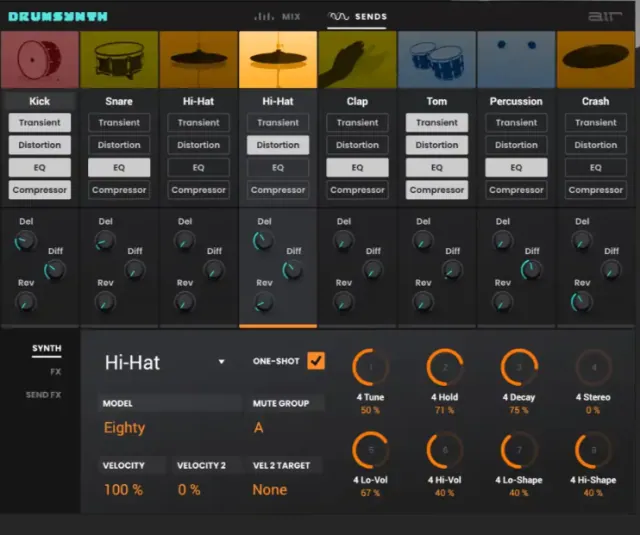Click the 4 Decay macro knob
Screen dimensions: 640x535
(x=519, y=367)
